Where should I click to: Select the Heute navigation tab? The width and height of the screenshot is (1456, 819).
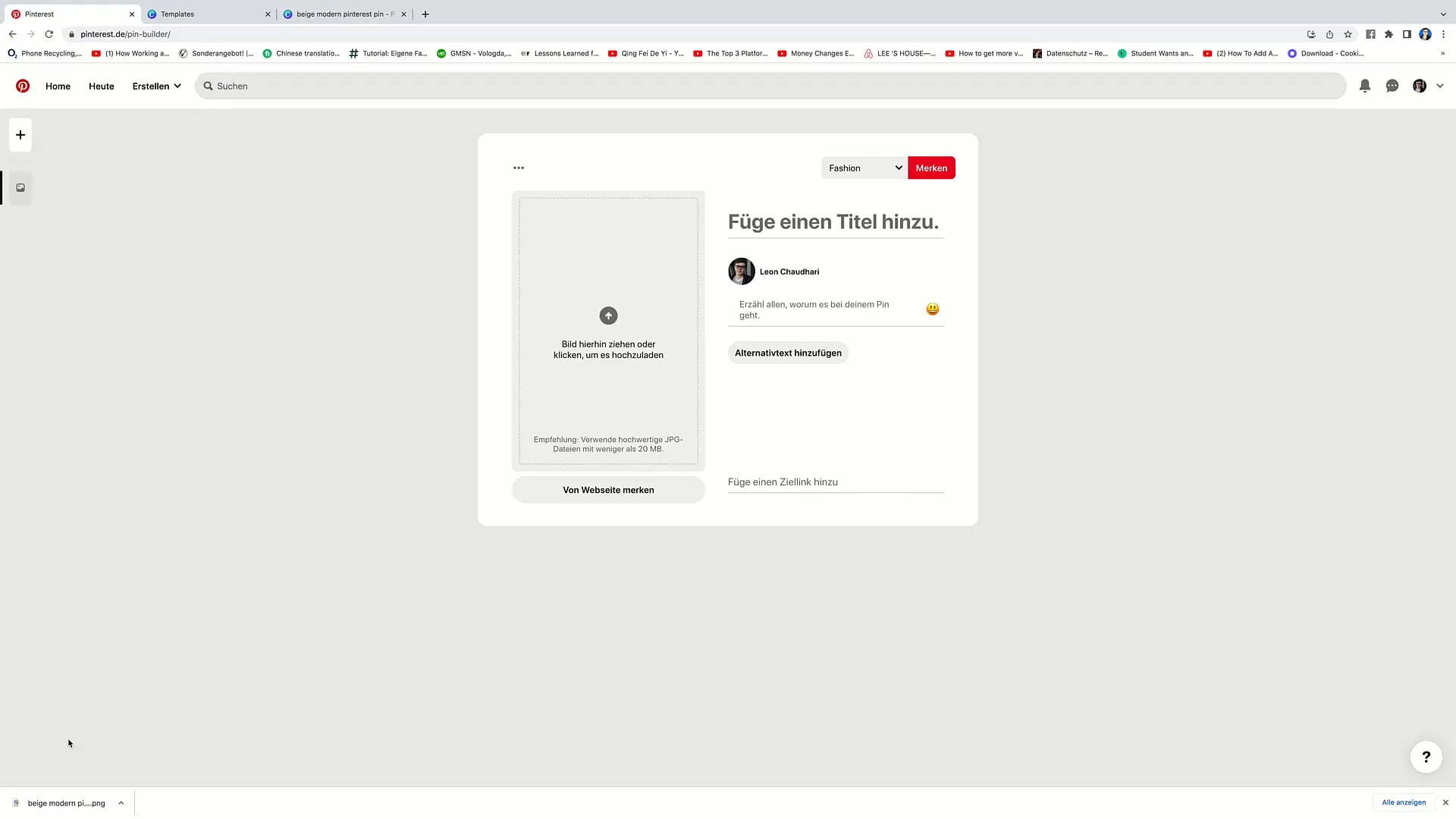pos(101,86)
